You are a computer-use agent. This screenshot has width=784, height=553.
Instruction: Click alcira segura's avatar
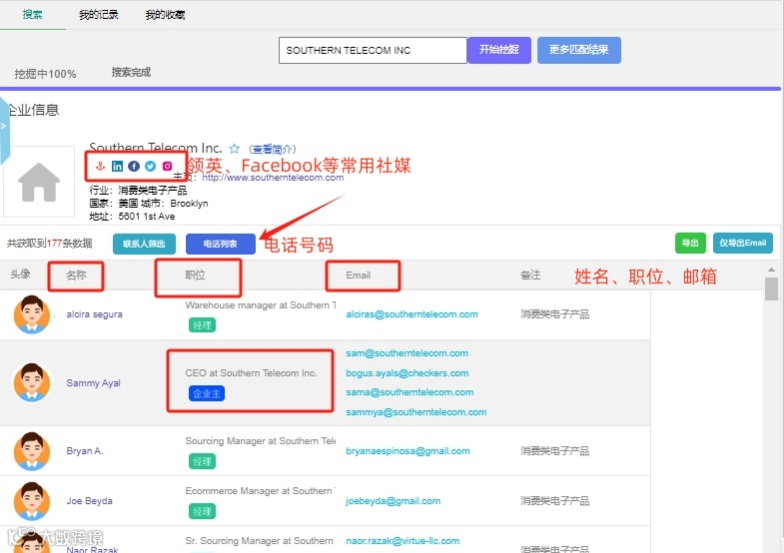[x=32, y=314]
